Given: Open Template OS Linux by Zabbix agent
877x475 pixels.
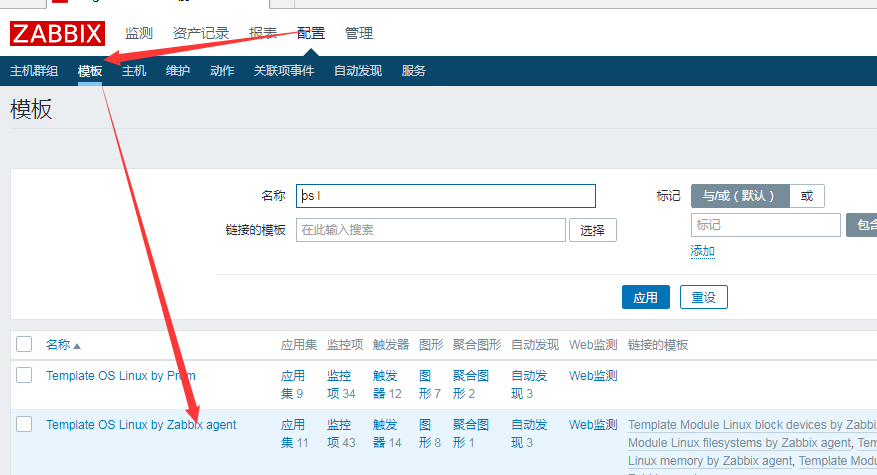Looking at the screenshot, I should point(141,425).
